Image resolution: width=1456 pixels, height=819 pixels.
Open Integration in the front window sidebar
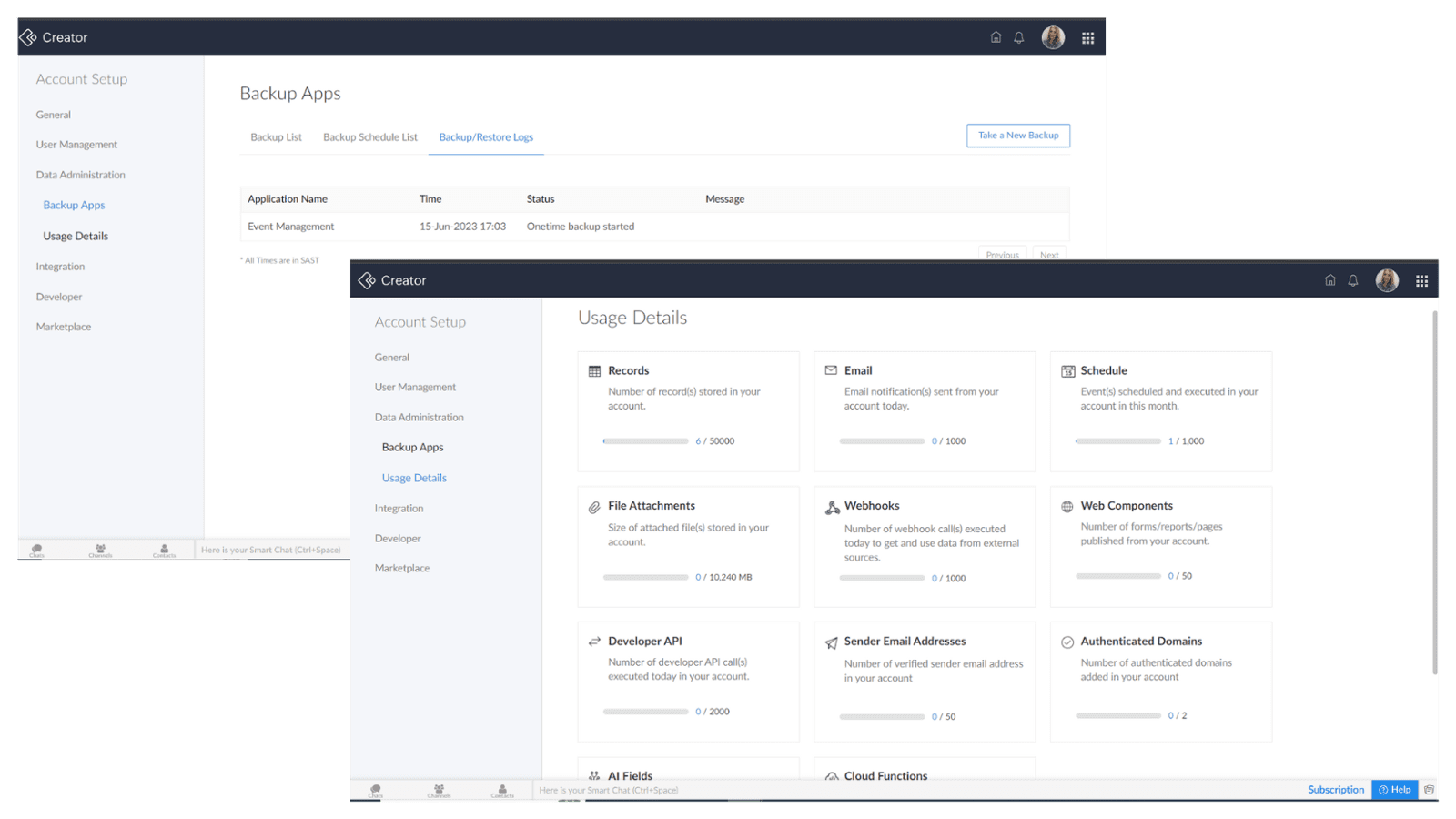(399, 509)
